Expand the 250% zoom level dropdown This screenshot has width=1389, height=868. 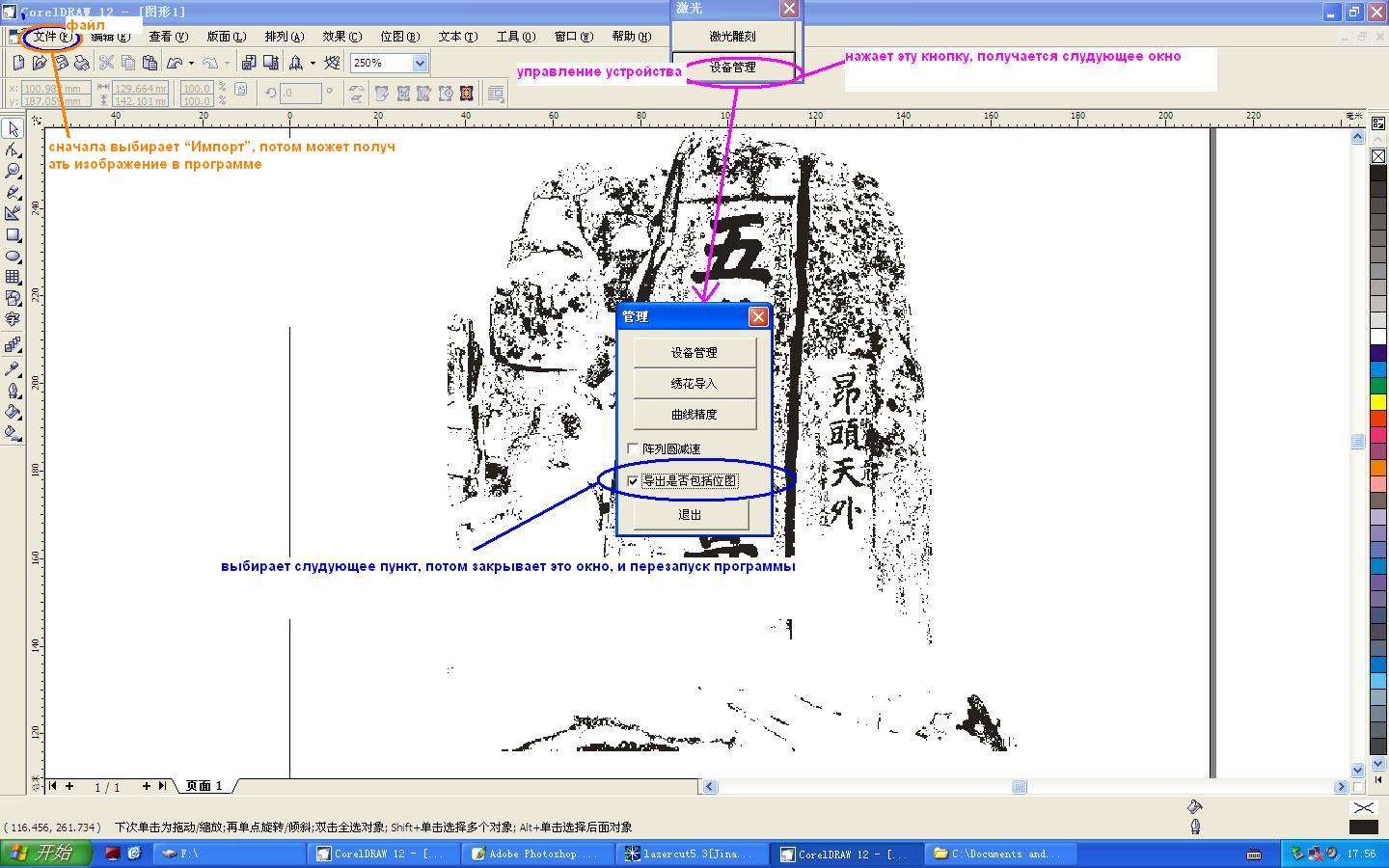click(420, 63)
